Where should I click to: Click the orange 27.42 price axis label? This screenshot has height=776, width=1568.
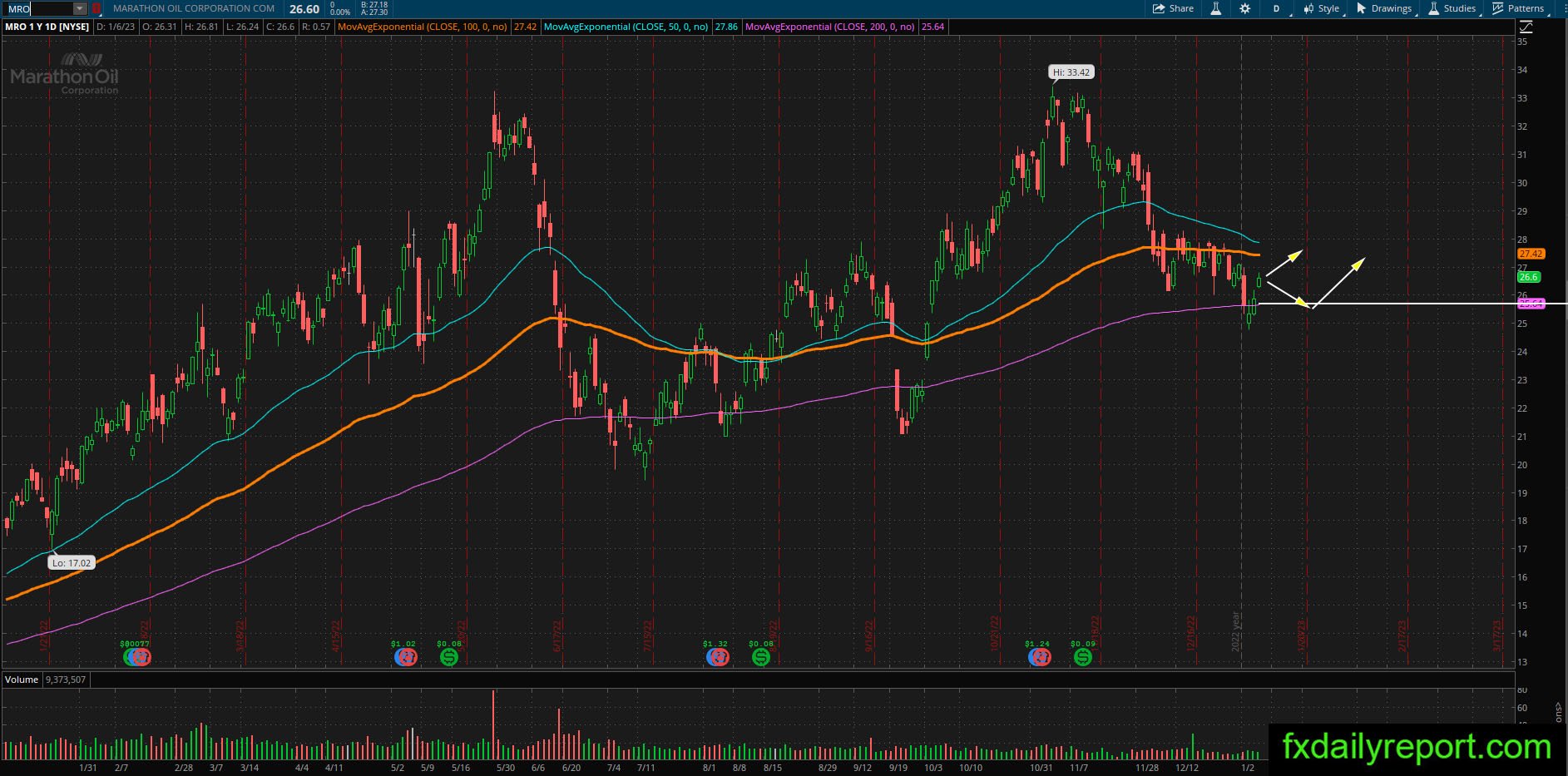click(x=1531, y=254)
